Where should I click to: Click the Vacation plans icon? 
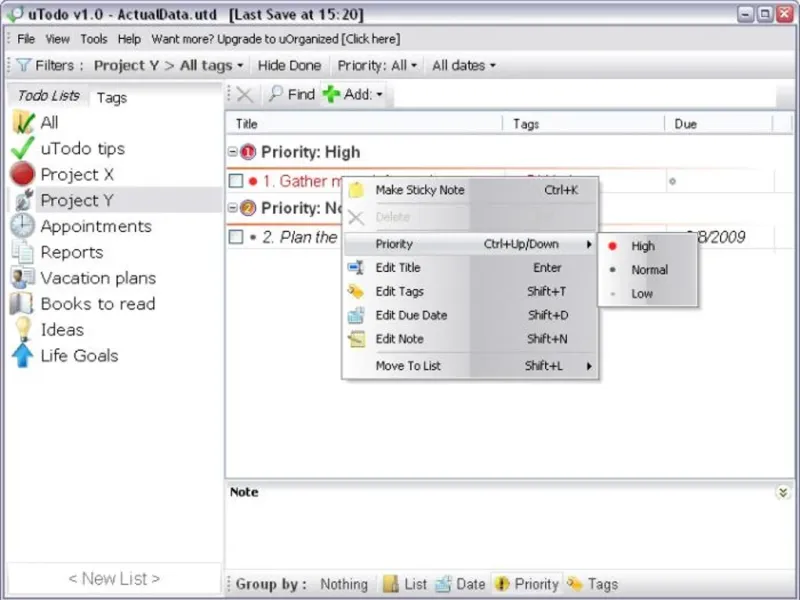point(23,278)
